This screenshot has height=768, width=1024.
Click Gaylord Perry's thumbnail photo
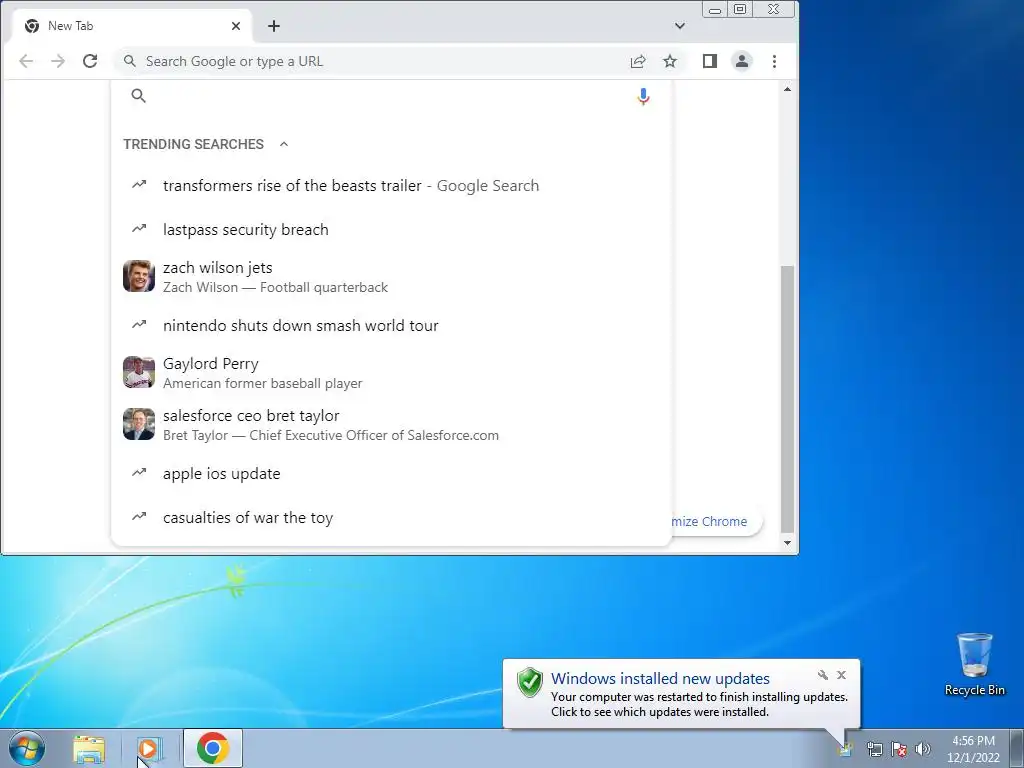(139, 372)
